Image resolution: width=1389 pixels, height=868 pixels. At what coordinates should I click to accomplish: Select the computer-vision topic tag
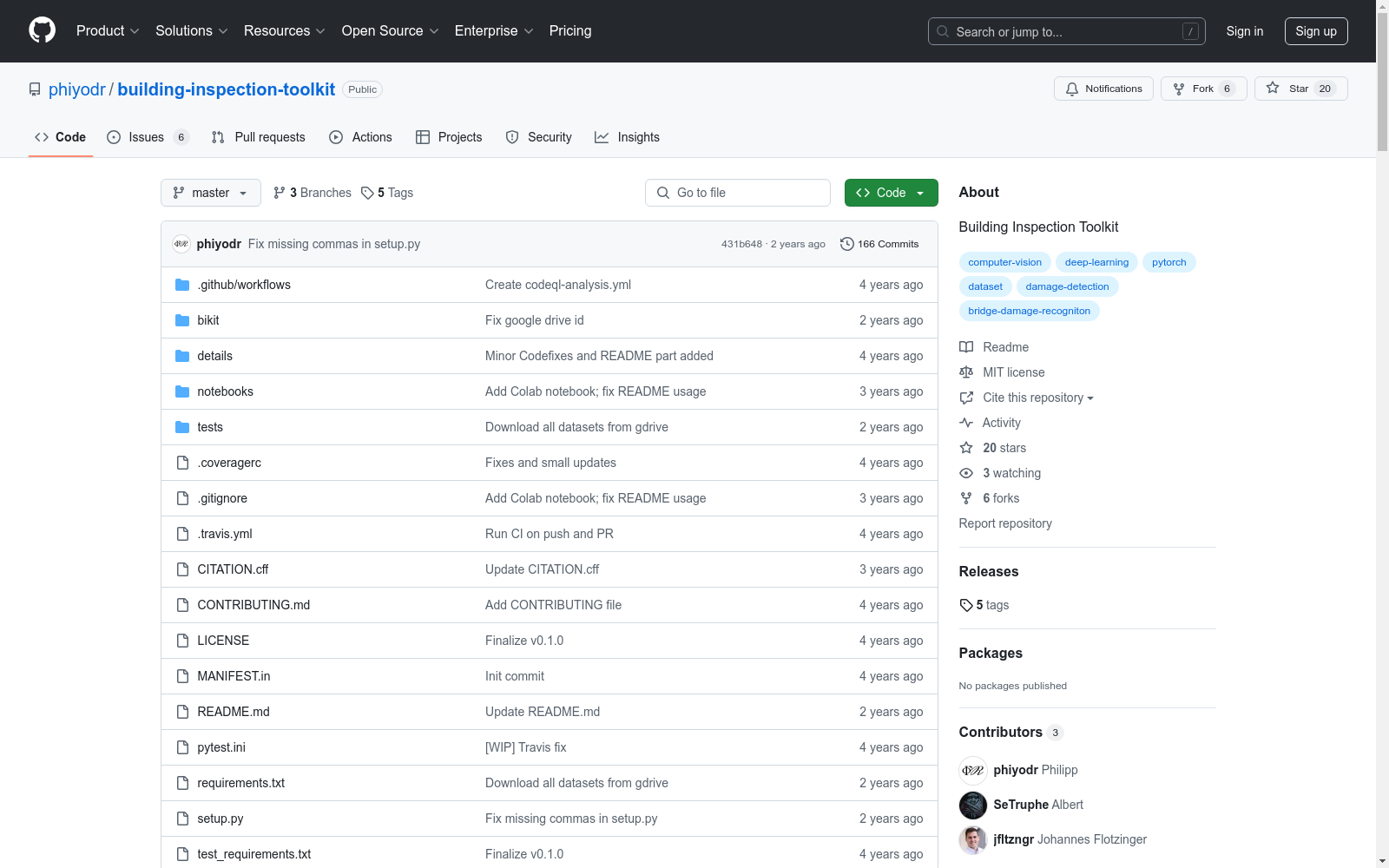click(x=1004, y=262)
